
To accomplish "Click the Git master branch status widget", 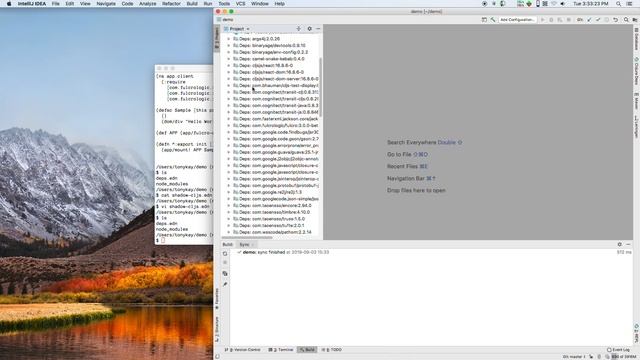I will pyautogui.click(x=573, y=357).
